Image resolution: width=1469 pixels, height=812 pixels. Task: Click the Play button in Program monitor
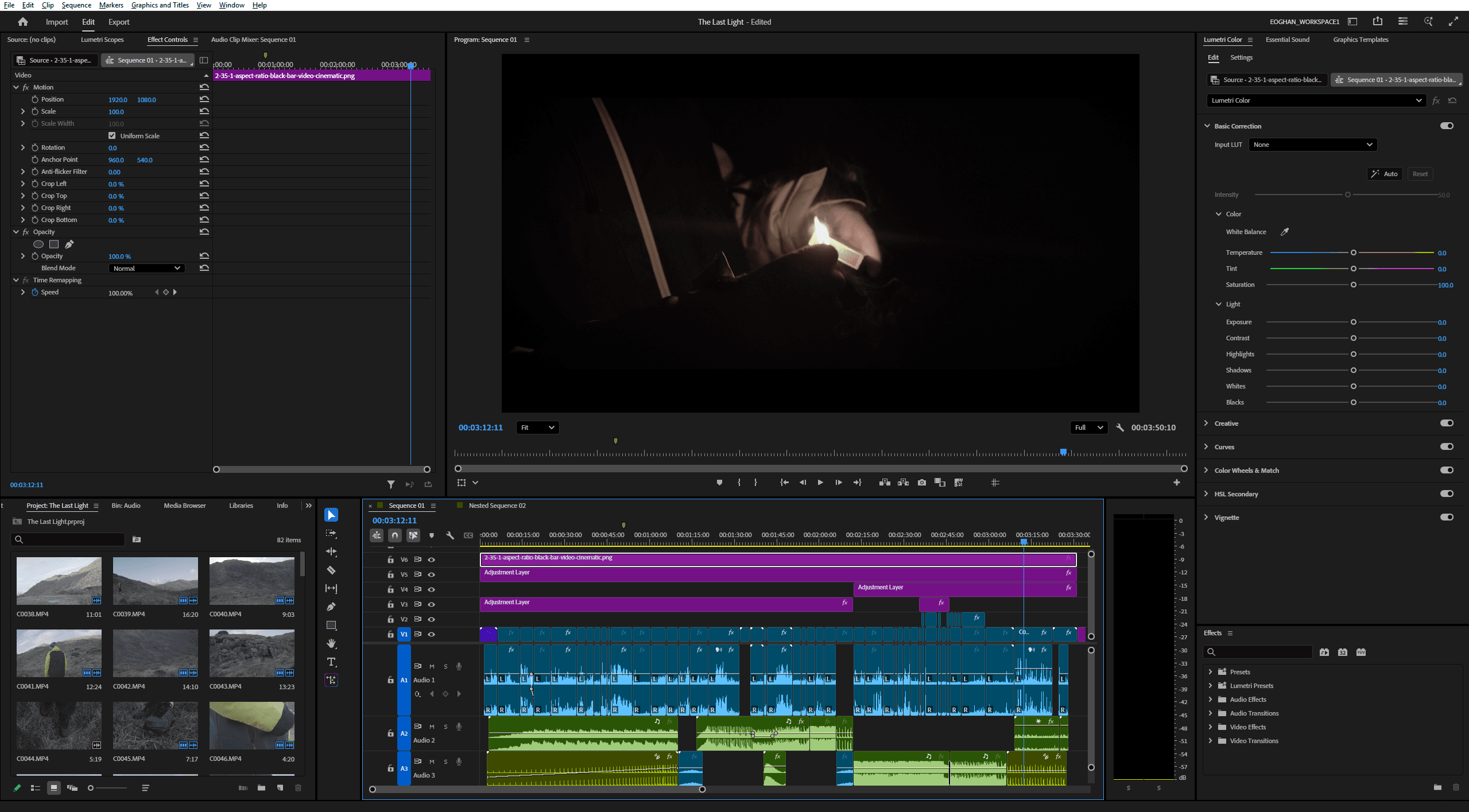coord(820,483)
